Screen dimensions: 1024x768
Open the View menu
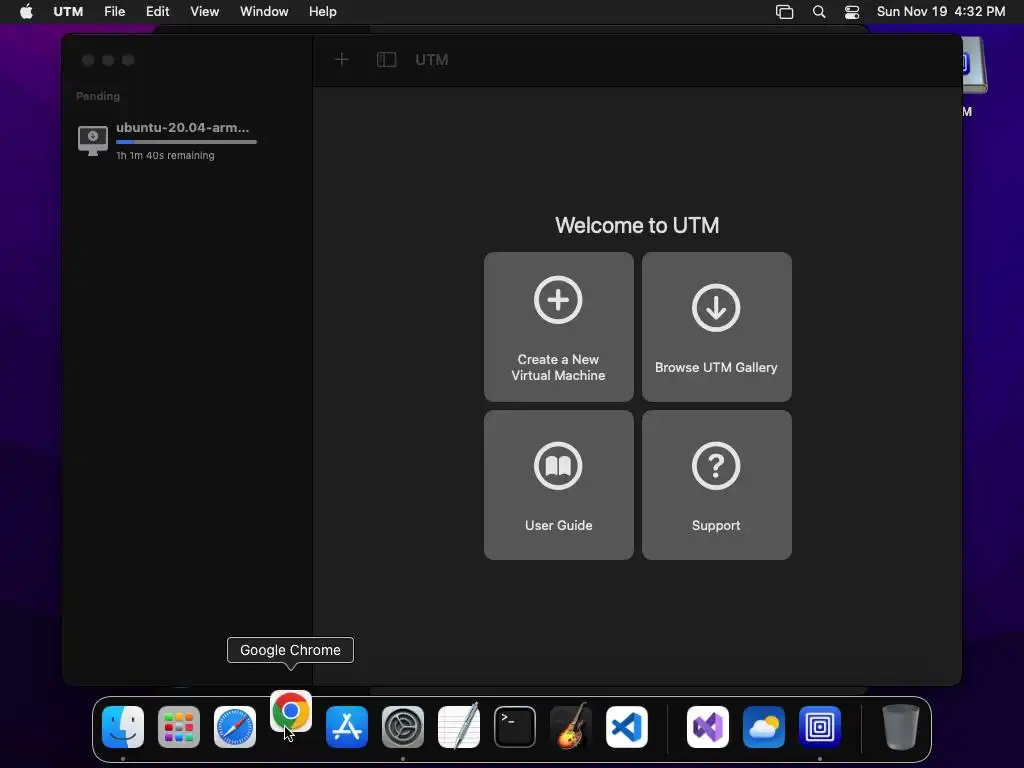point(204,12)
